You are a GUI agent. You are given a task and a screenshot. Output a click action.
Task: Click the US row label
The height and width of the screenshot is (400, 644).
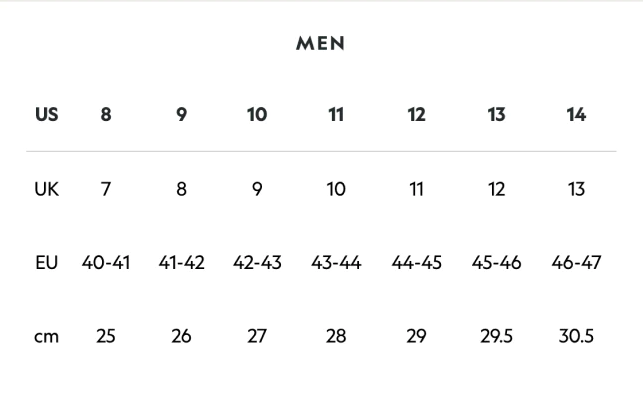pyautogui.click(x=47, y=115)
